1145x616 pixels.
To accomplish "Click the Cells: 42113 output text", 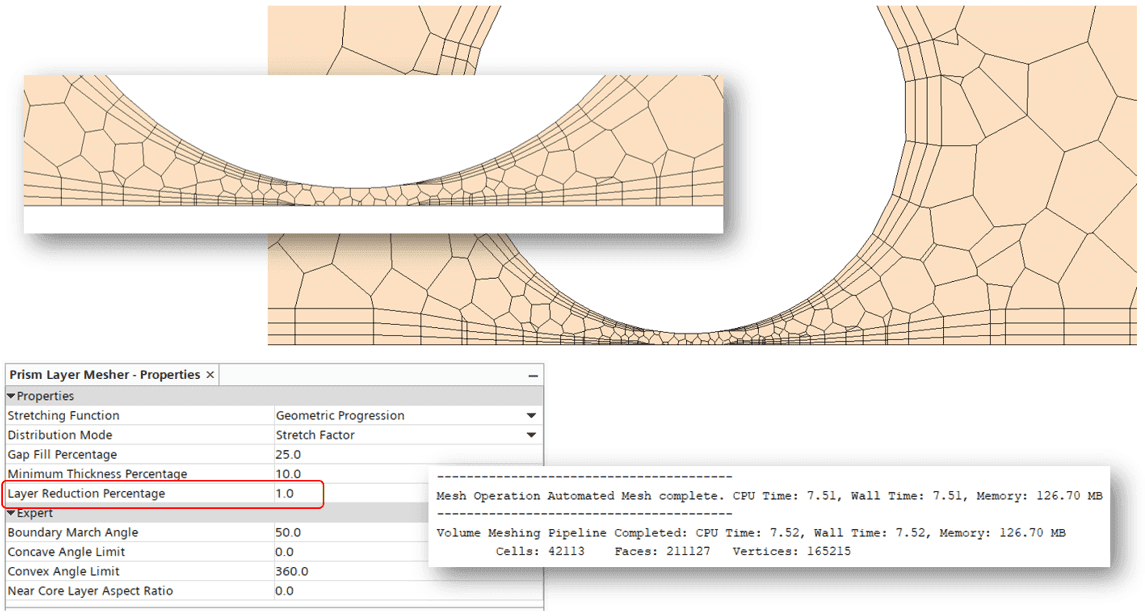I will pos(540,551).
